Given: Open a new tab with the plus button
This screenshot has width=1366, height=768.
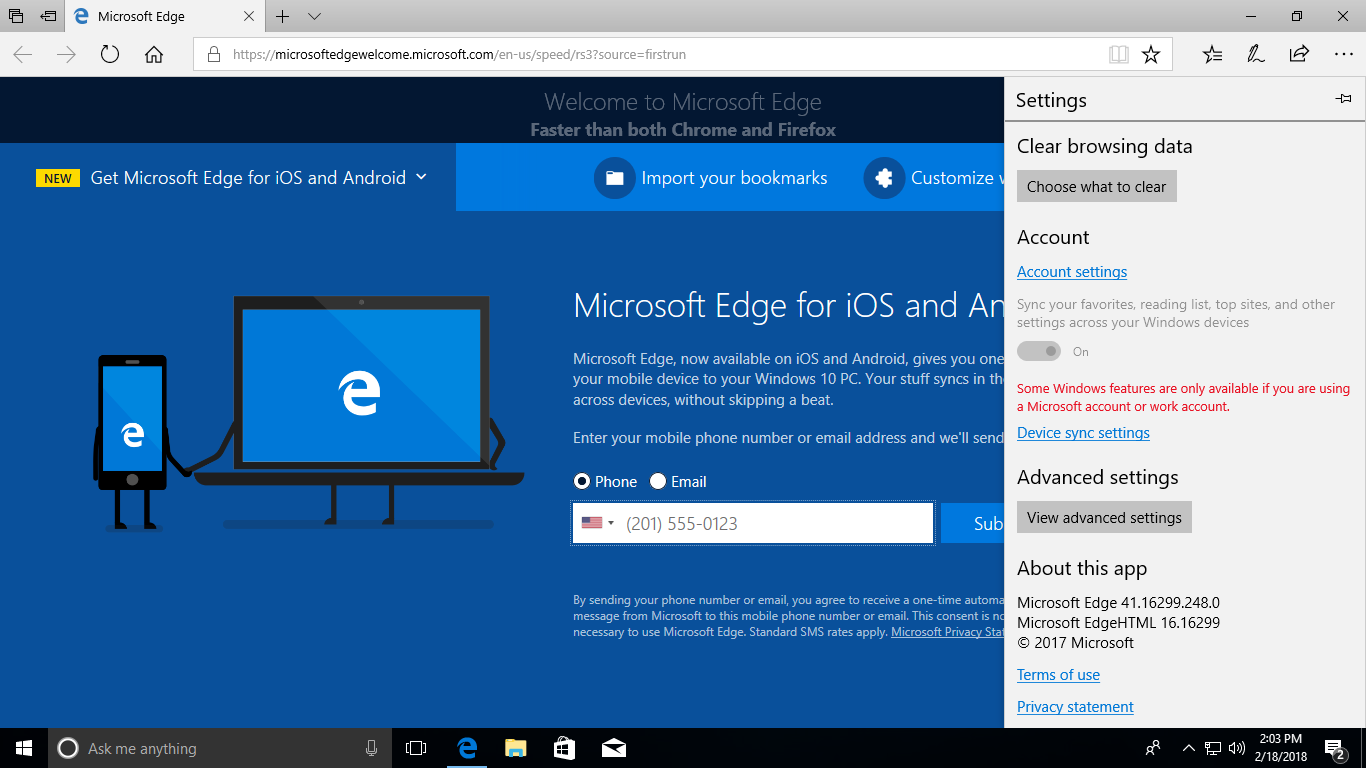Looking at the screenshot, I should (x=283, y=16).
